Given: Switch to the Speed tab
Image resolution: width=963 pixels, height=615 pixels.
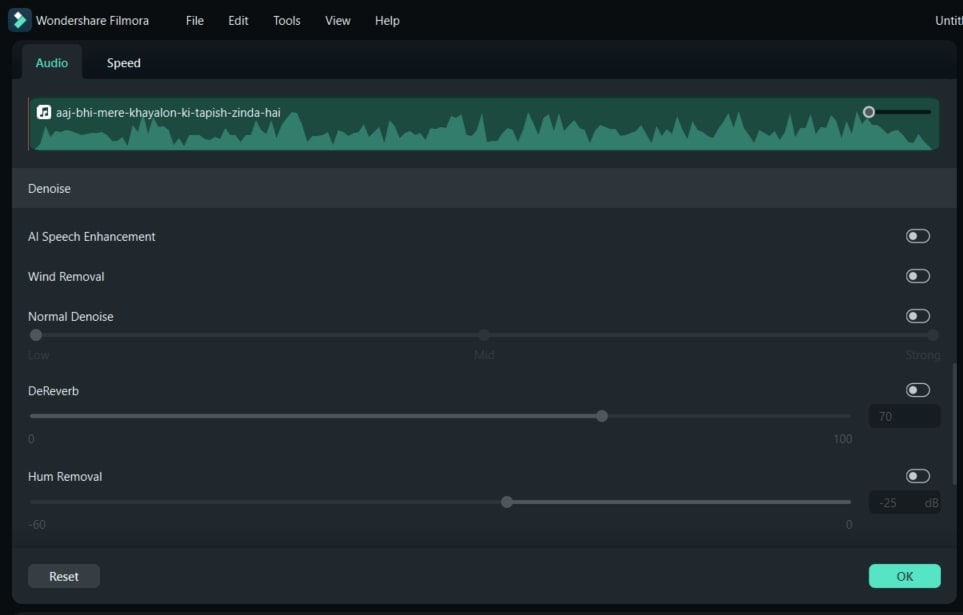Looking at the screenshot, I should [x=123, y=63].
